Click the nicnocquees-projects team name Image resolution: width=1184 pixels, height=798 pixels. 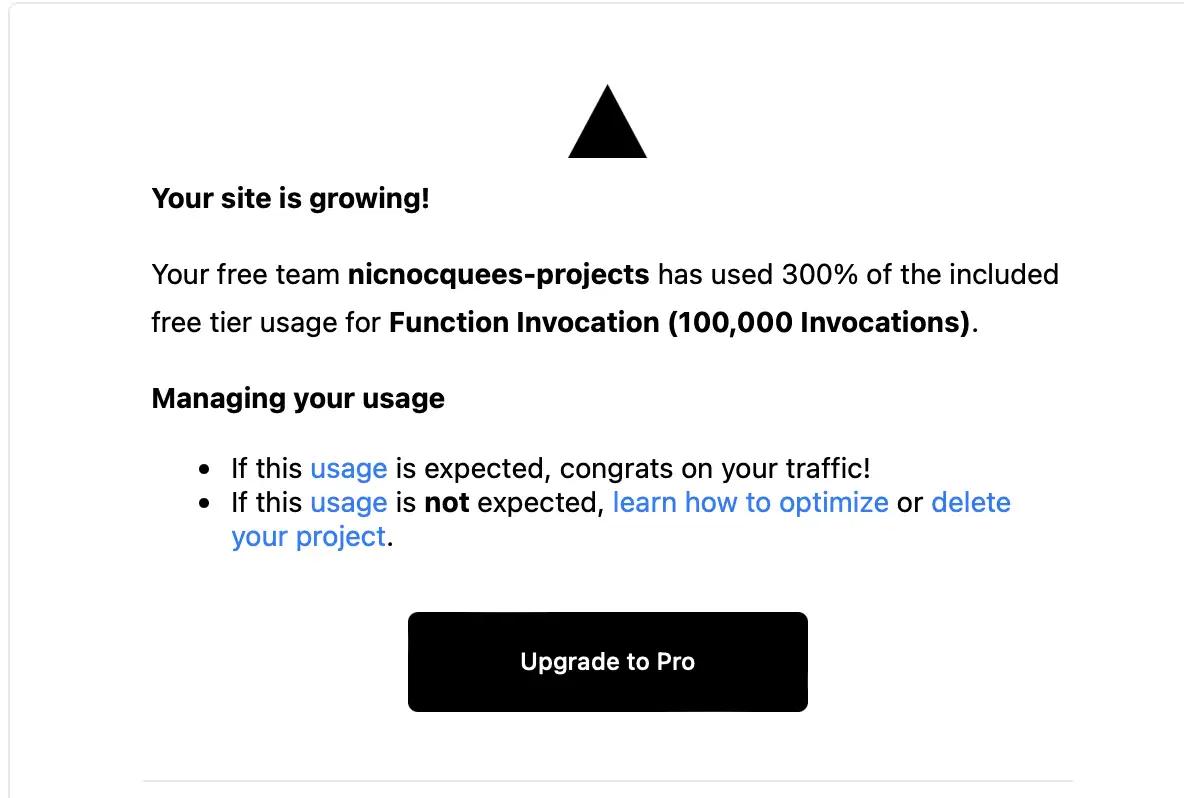point(498,275)
